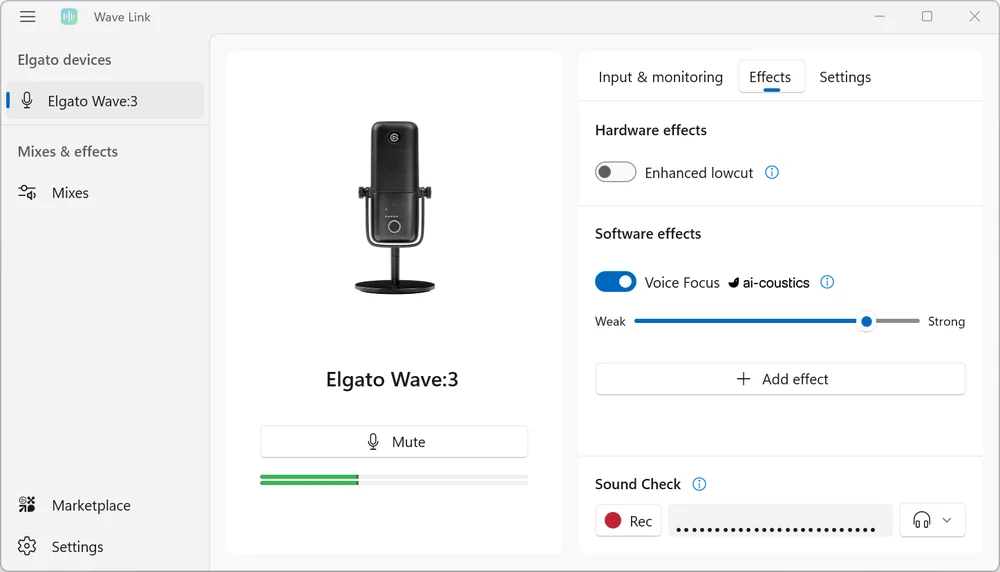Click the 'Weak' slider label
The image size is (1000, 572).
[610, 321]
